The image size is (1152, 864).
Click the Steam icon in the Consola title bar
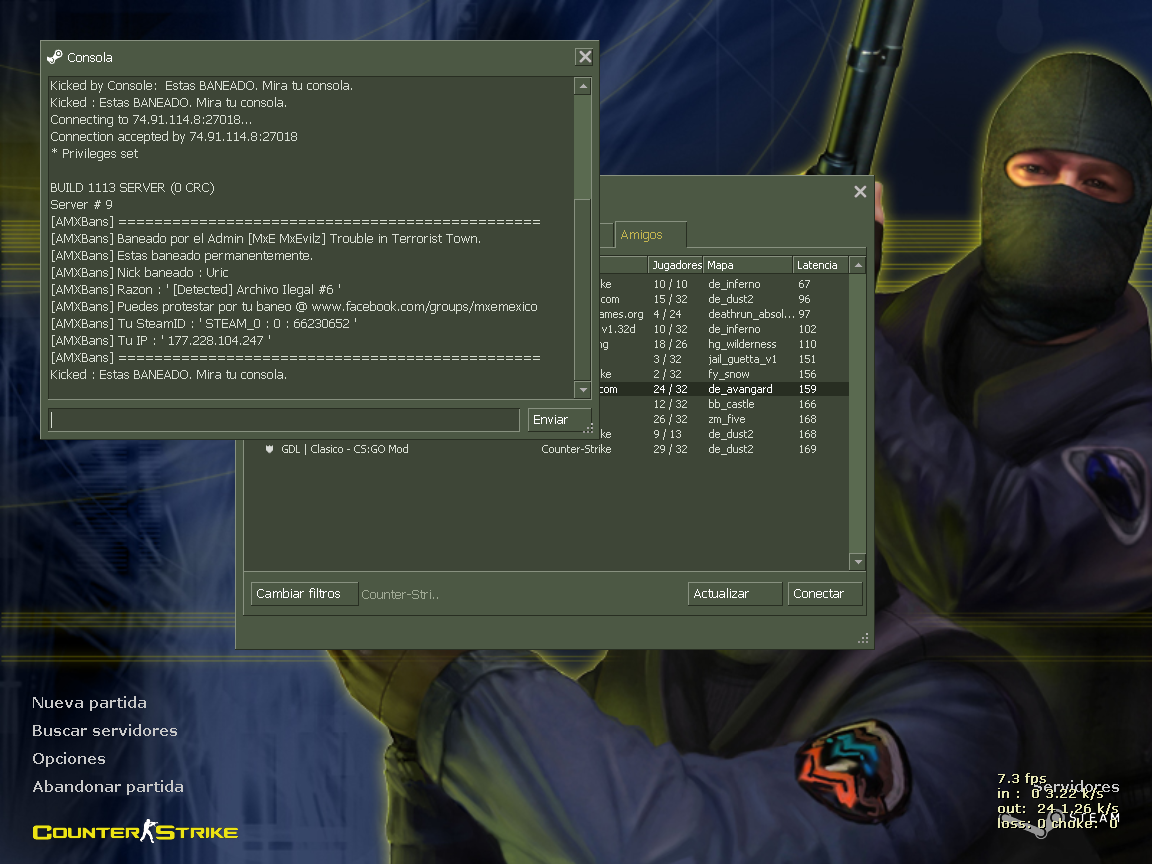[55, 57]
